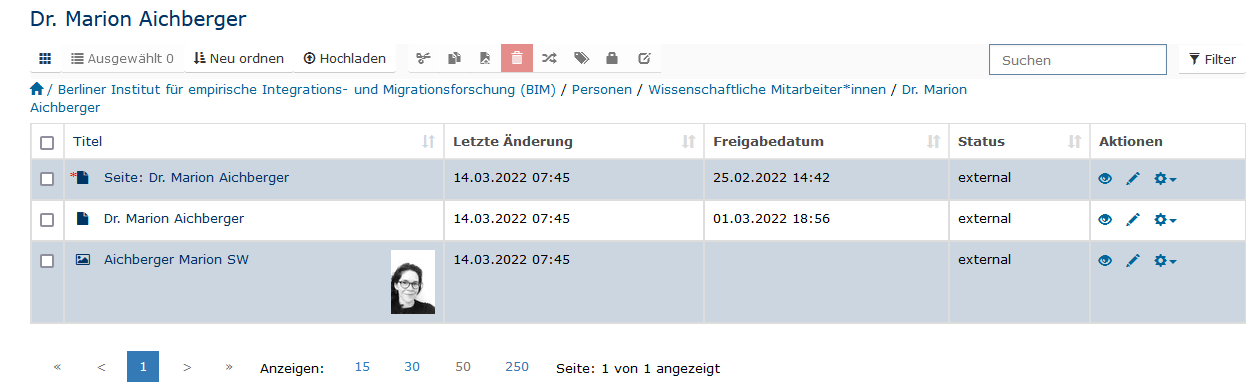Click the lock icon in toolbar
Screen dimensions: 1258x388
612,59
